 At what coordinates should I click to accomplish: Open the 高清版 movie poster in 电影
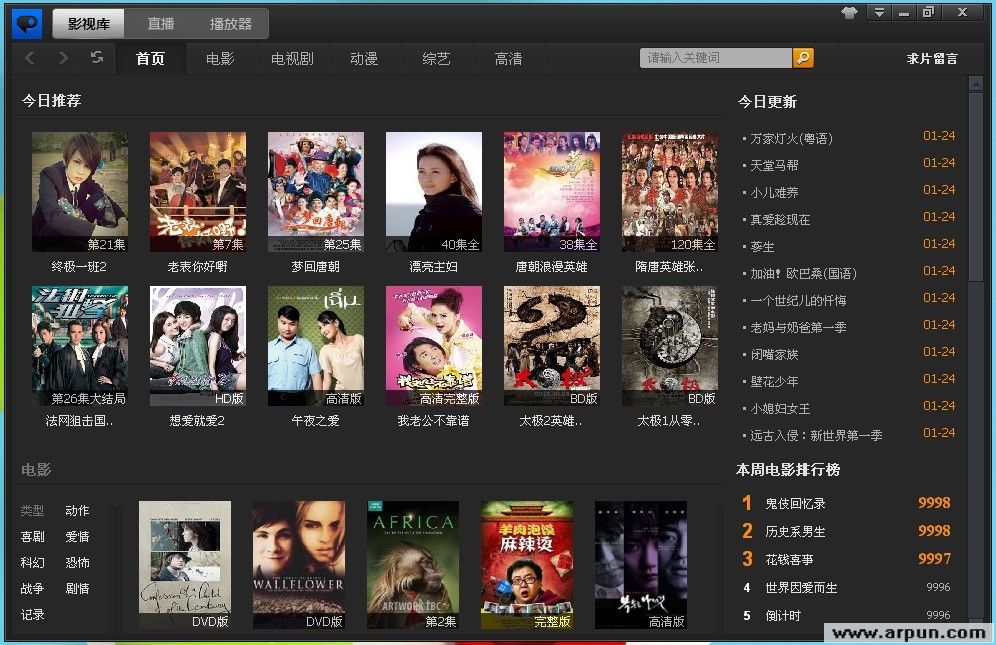[x=641, y=565]
